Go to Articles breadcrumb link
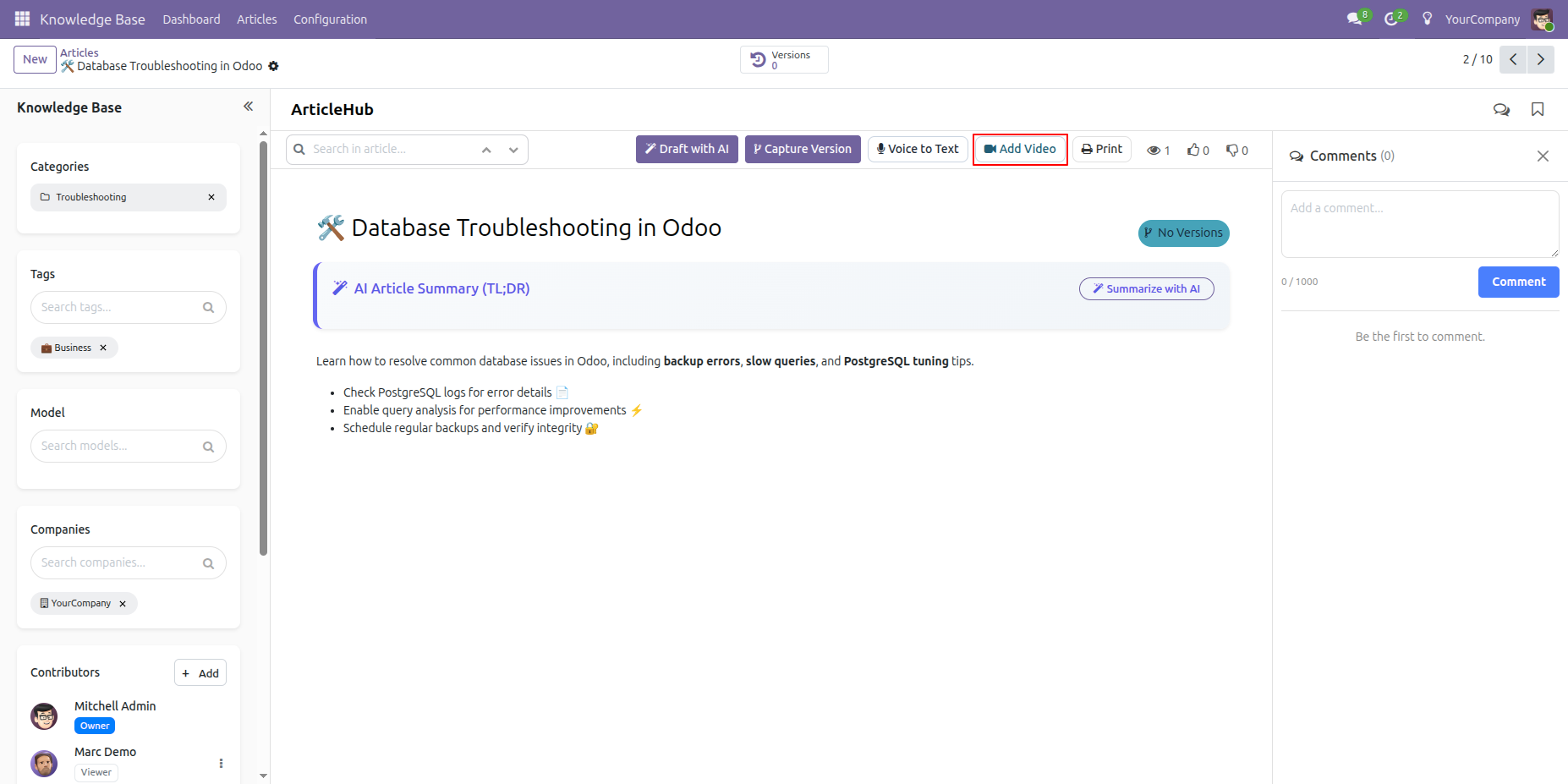Screen dimensions: 1568x784 pyautogui.click(x=79, y=52)
